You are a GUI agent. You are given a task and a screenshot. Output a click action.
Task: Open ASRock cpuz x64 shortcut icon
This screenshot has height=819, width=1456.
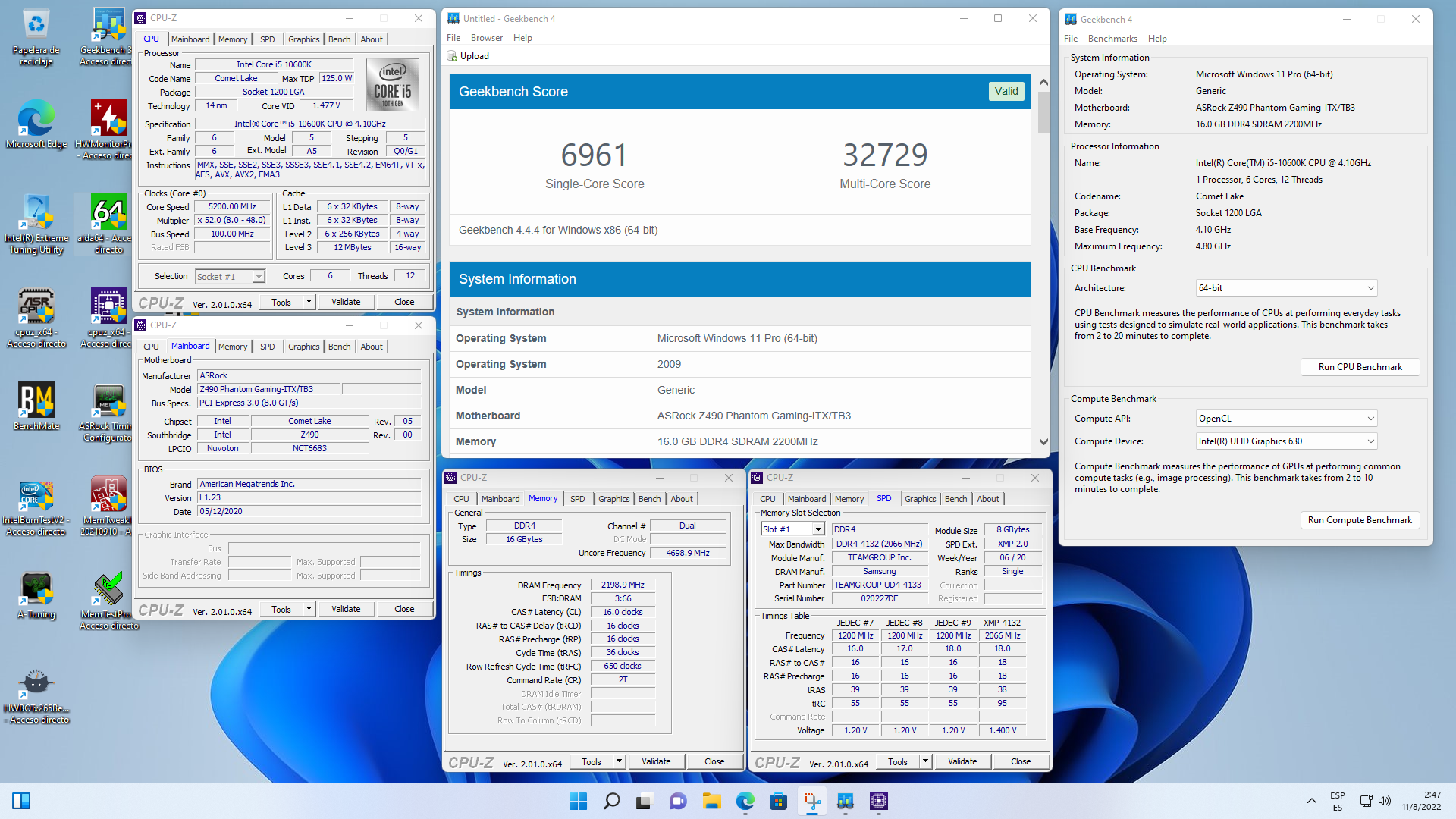click(36, 318)
